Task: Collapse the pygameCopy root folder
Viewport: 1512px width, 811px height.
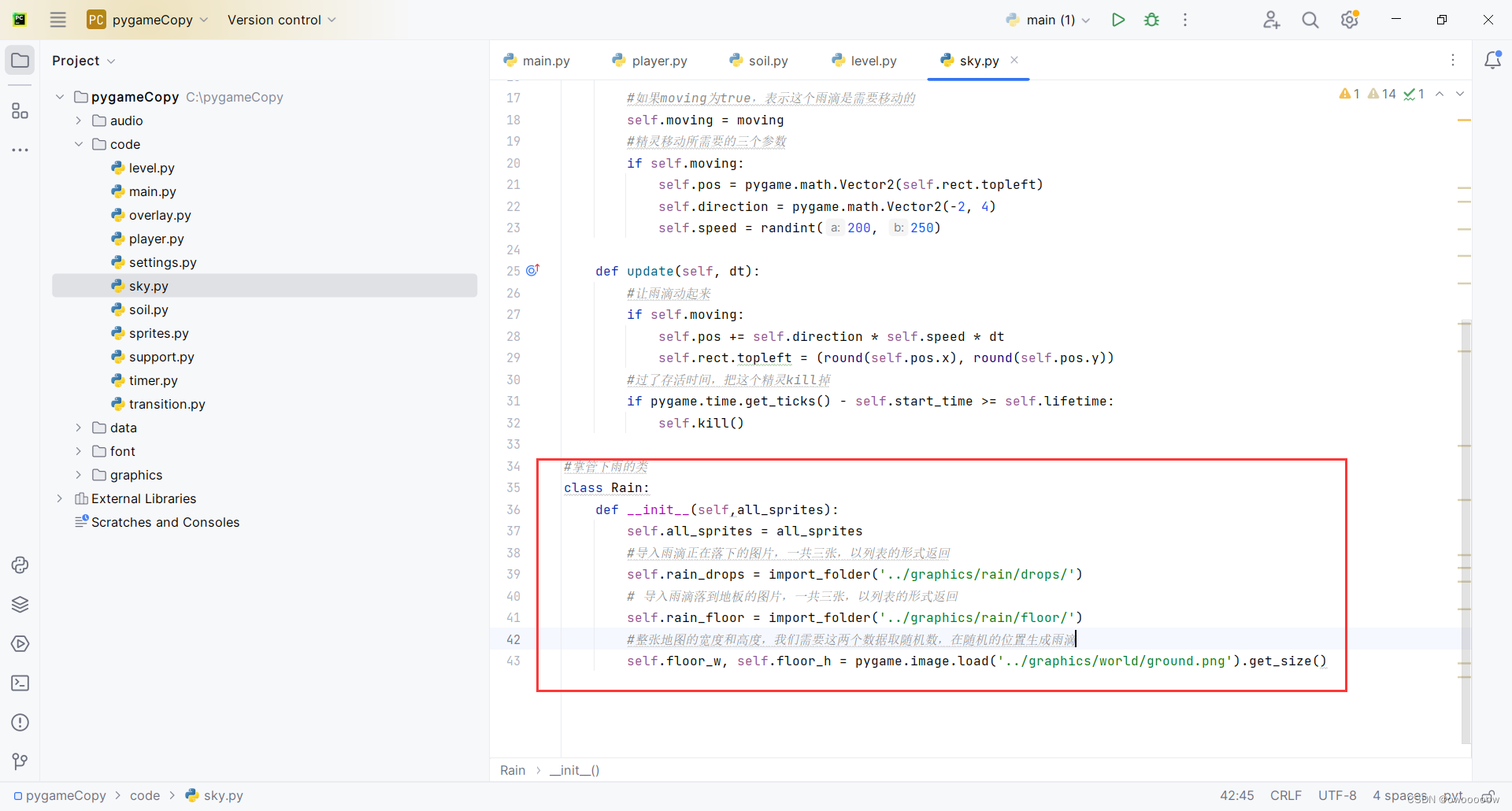Action: 60,97
